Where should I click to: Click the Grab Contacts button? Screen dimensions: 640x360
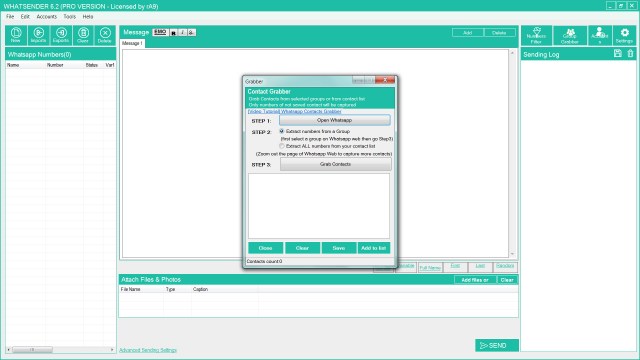tap(336, 164)
